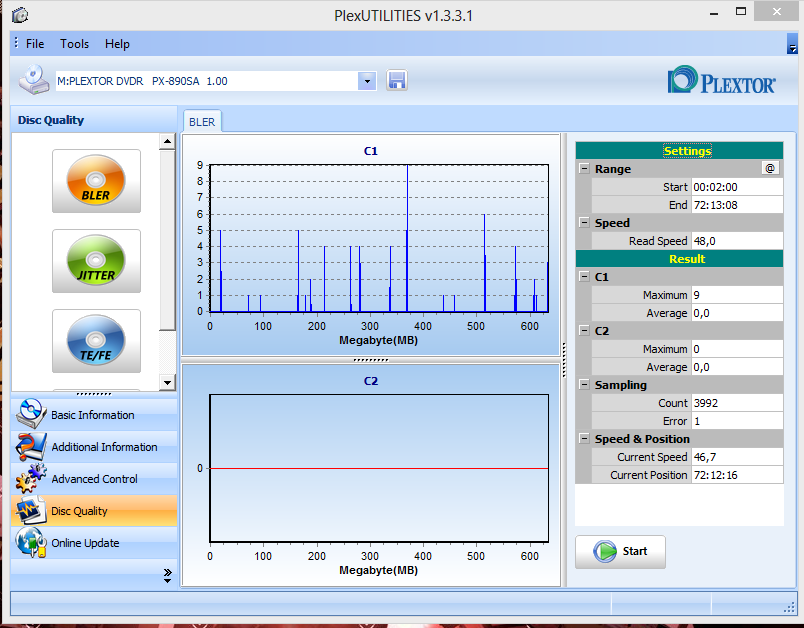Image resolution: width=804 pixels, height=628 pixels.
Task: Select the JITTER test icon
Action: 96,260
